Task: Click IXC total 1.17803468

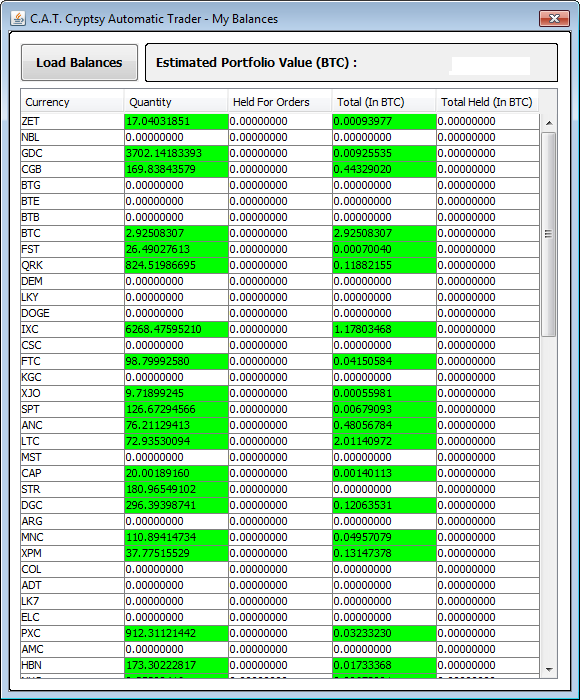Action: 384,329
